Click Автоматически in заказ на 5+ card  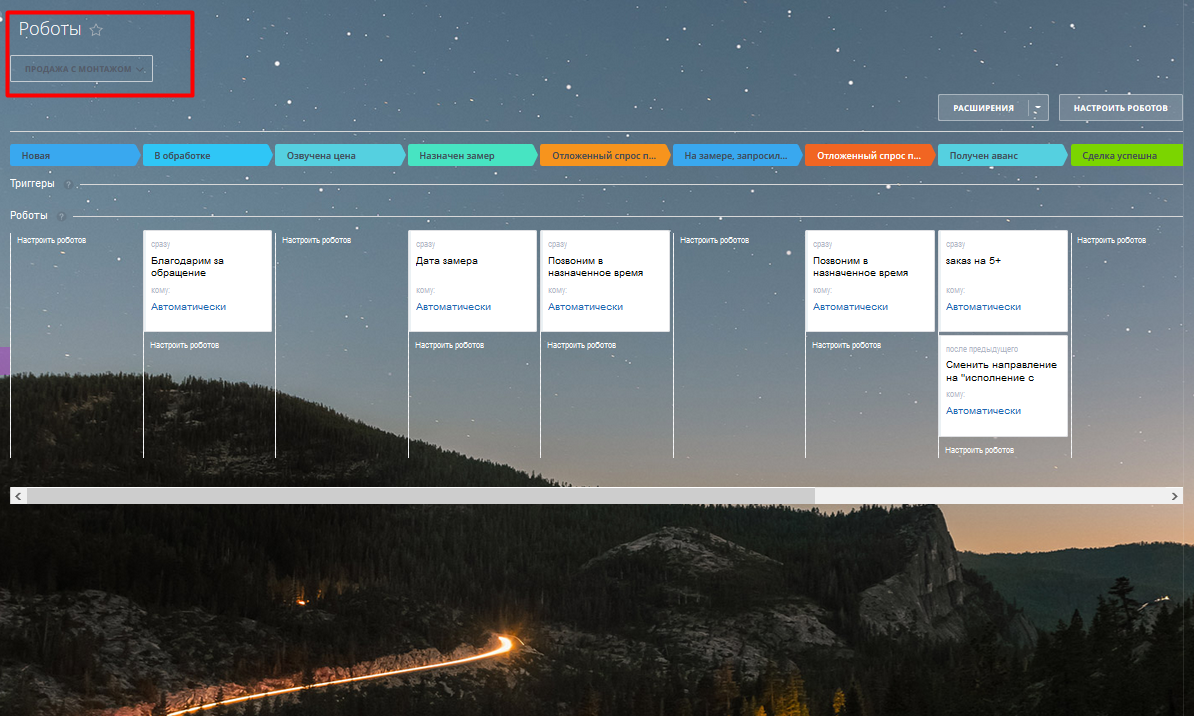[x=983, y=307]
